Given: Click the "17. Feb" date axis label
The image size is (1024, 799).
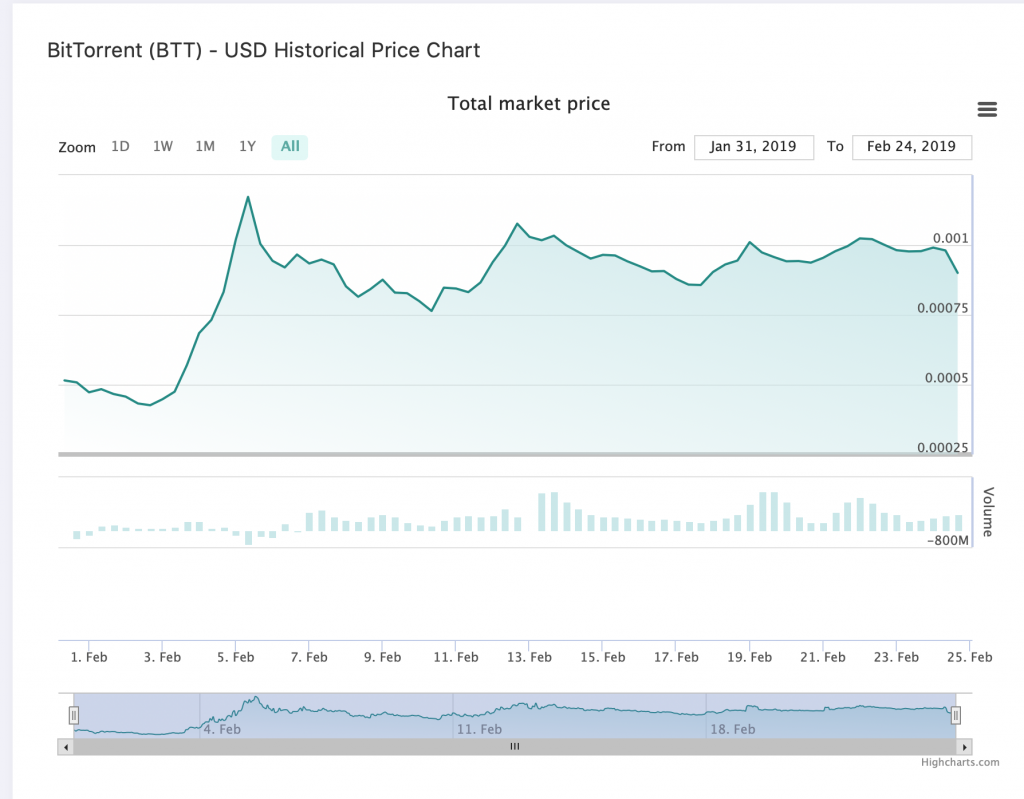Looking at the screenshot, I should pos(676,657).
